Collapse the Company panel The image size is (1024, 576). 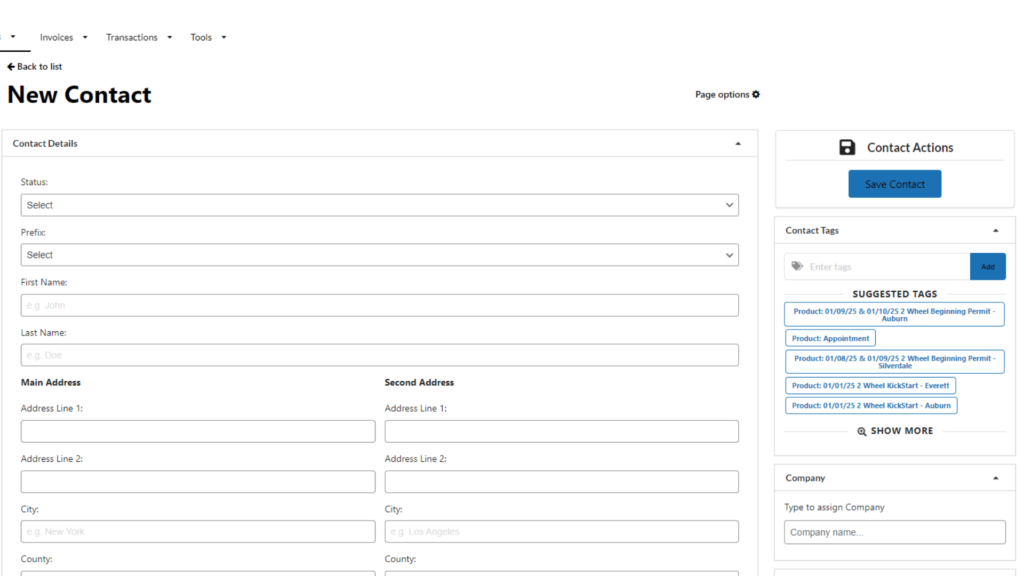point(995,478)
